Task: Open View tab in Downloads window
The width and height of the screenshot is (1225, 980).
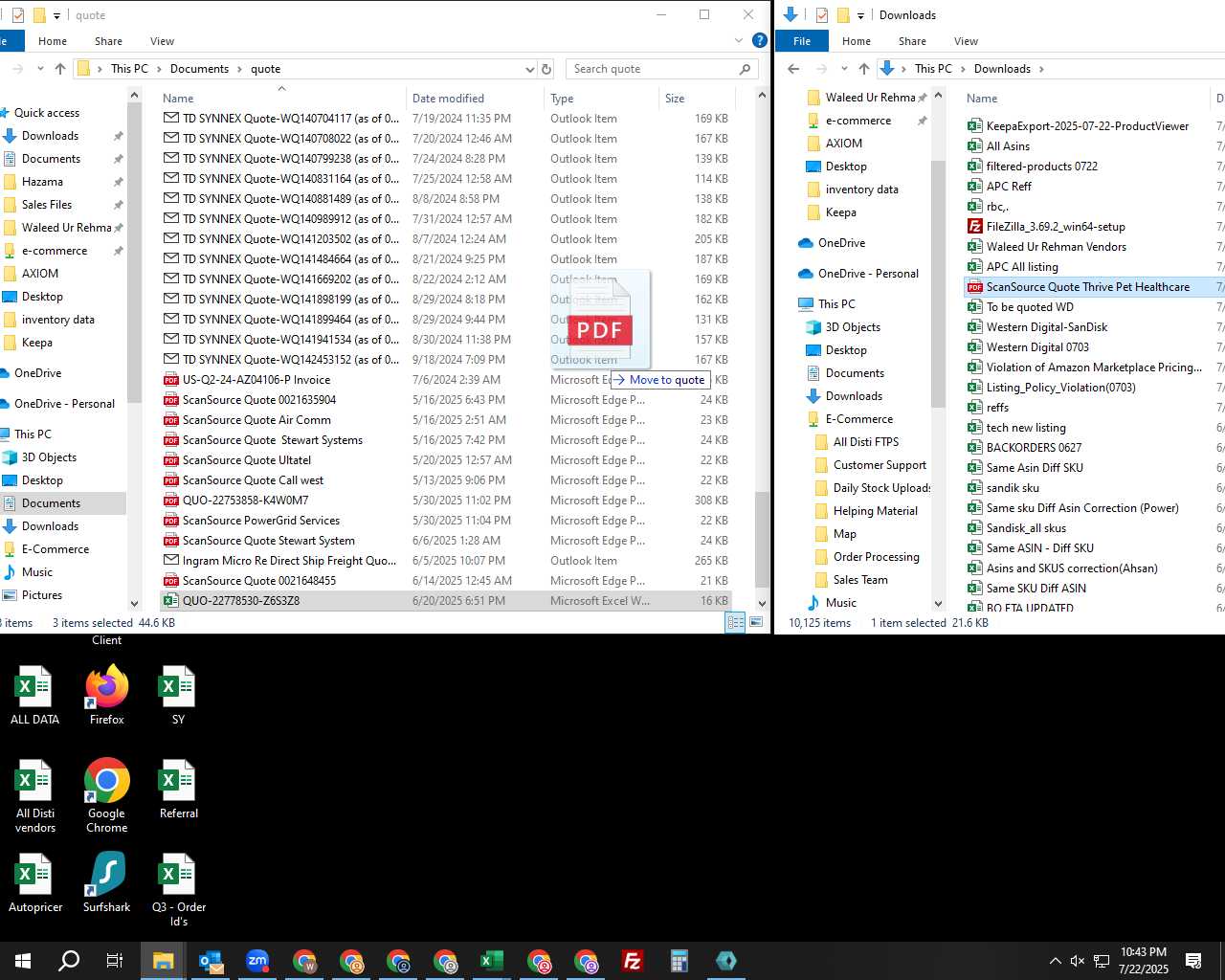Action: [966, 41]
